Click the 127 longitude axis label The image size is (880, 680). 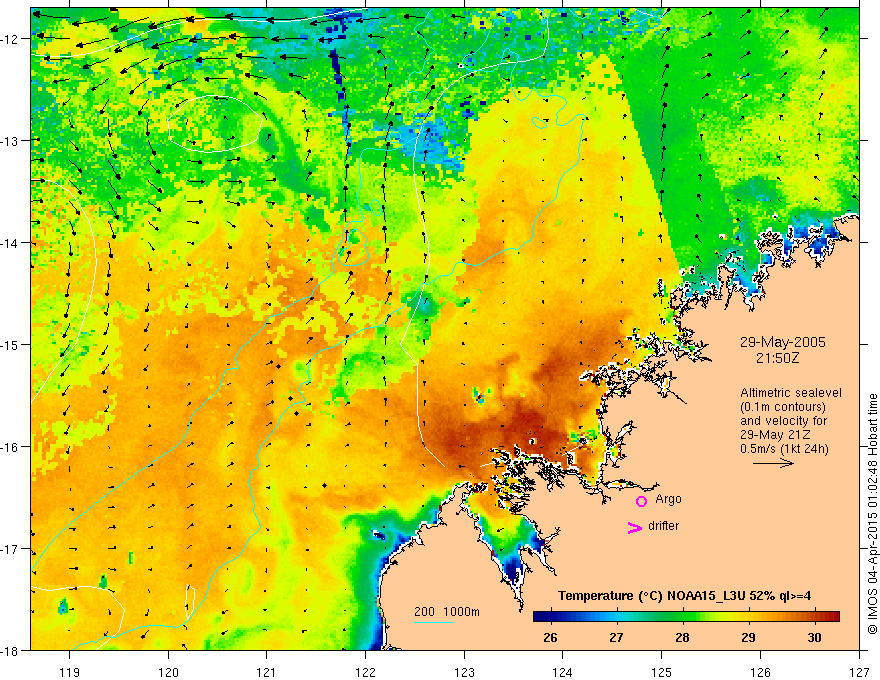(859, 672)
